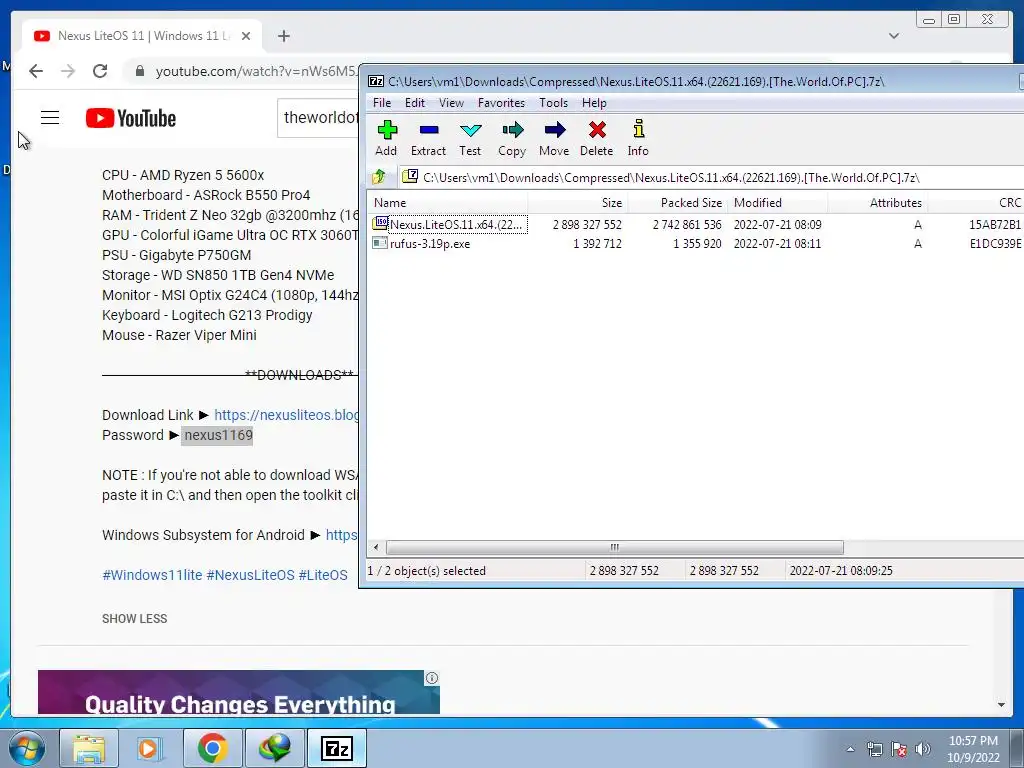Screen dimensions: 1024x768
Task: Select the Nexus LiteOS 11 YouTube tab
Action: (x=142, y=36)
